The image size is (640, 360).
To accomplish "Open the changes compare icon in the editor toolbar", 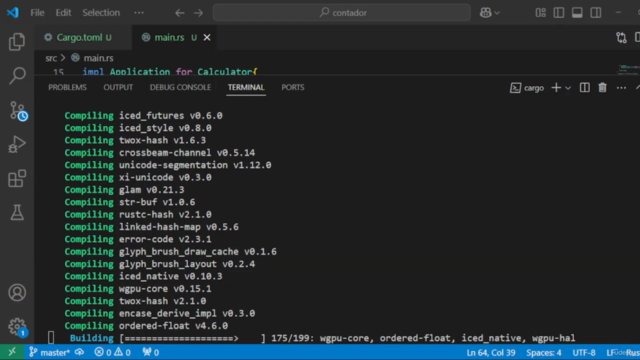I will [x=621, y=38].
